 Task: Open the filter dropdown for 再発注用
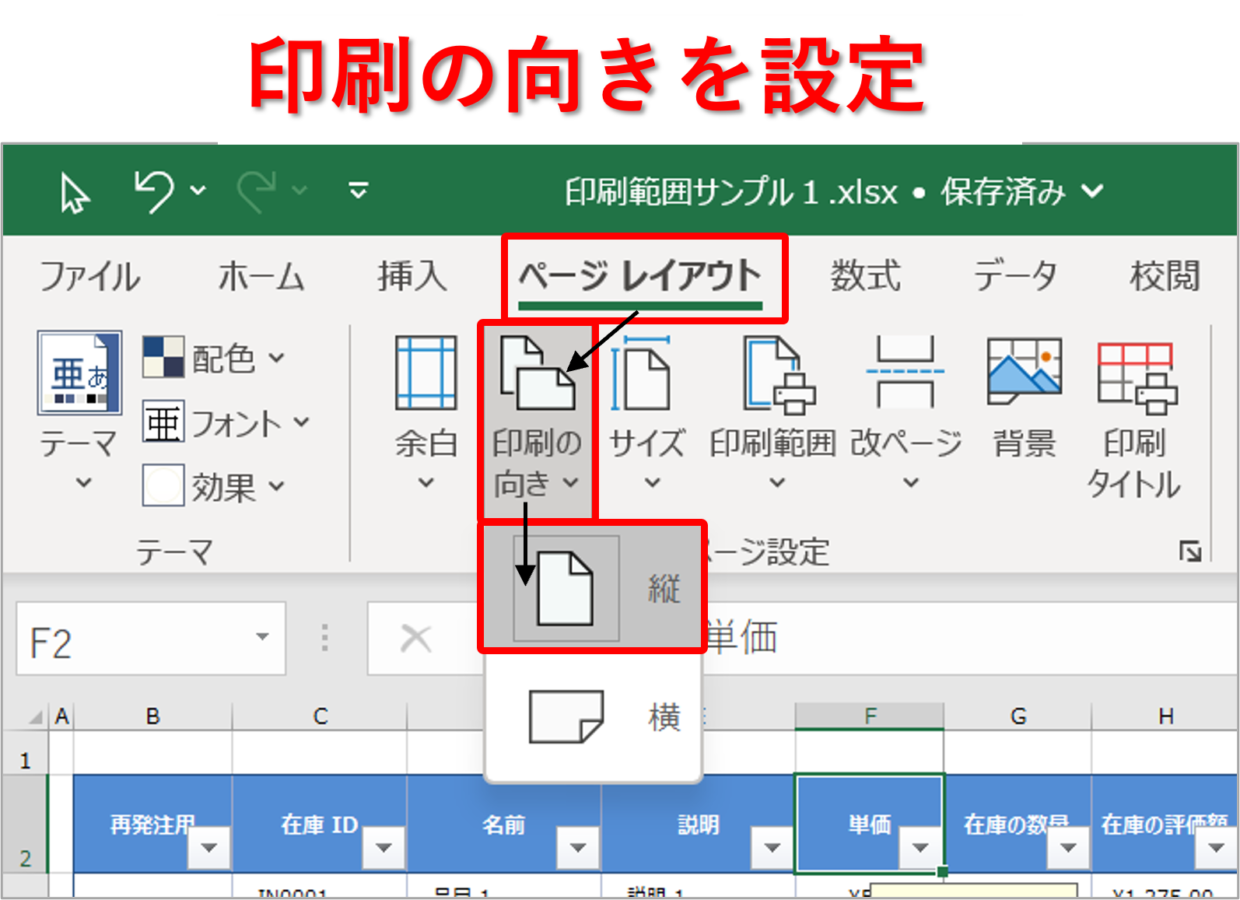[209, 848]
